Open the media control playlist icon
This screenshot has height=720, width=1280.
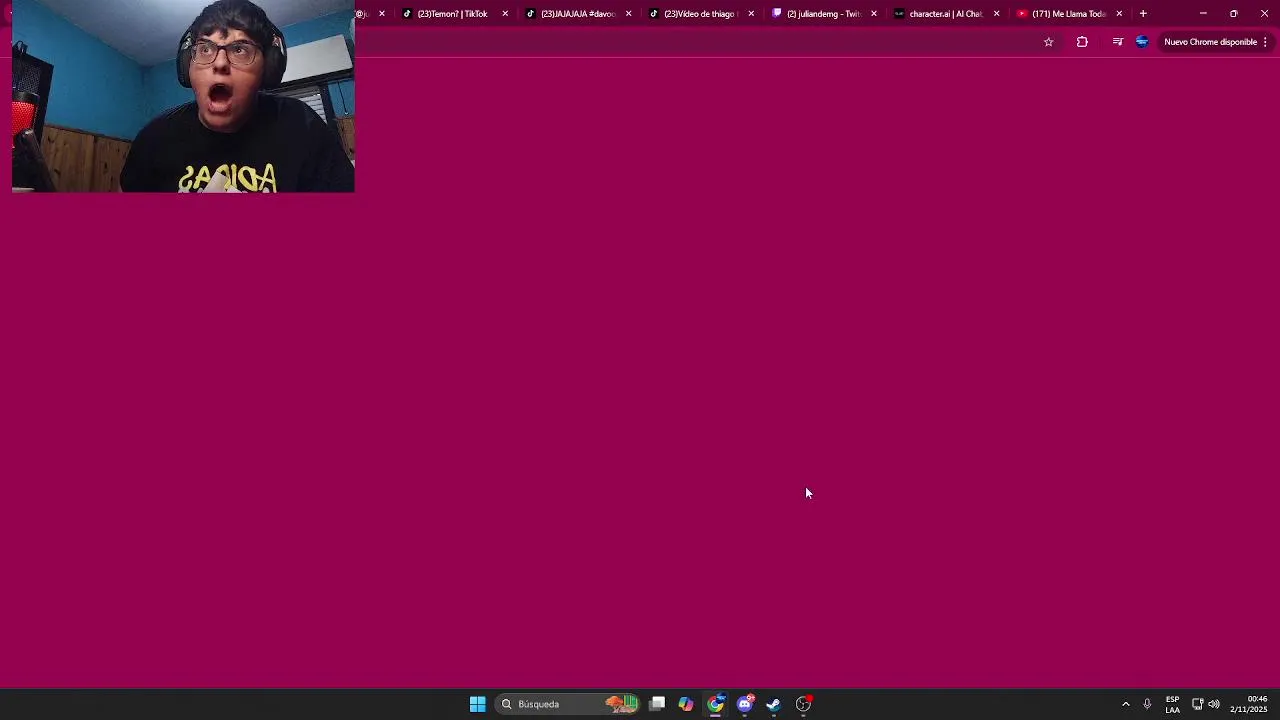pos(1117,42)
